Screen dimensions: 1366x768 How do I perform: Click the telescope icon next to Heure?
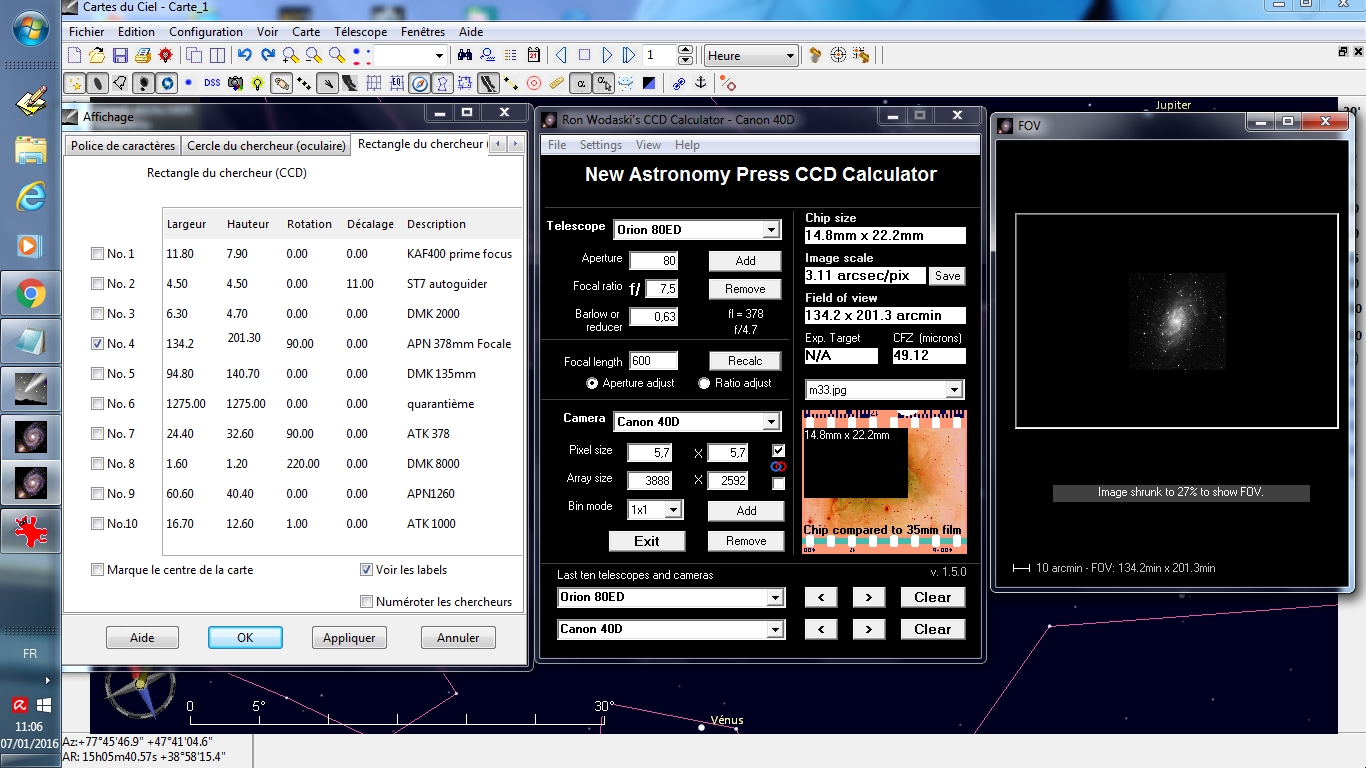point(815,55)
